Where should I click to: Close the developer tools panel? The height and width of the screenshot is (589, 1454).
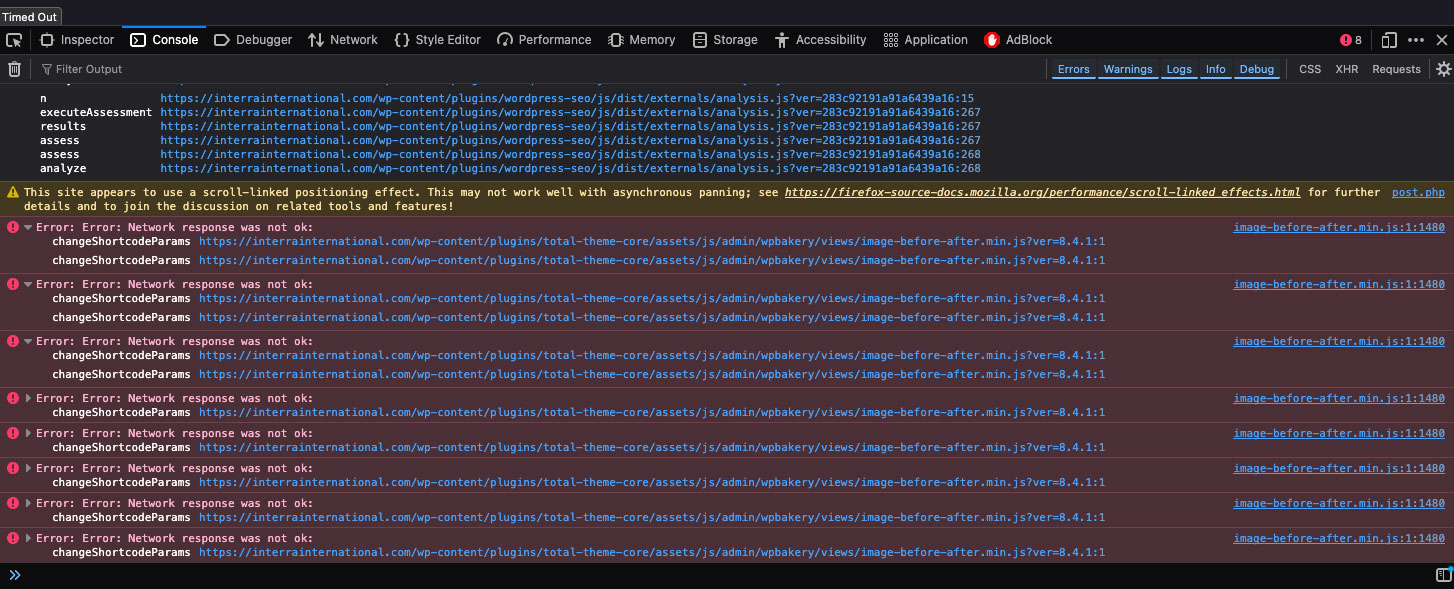click(1441, 40)
